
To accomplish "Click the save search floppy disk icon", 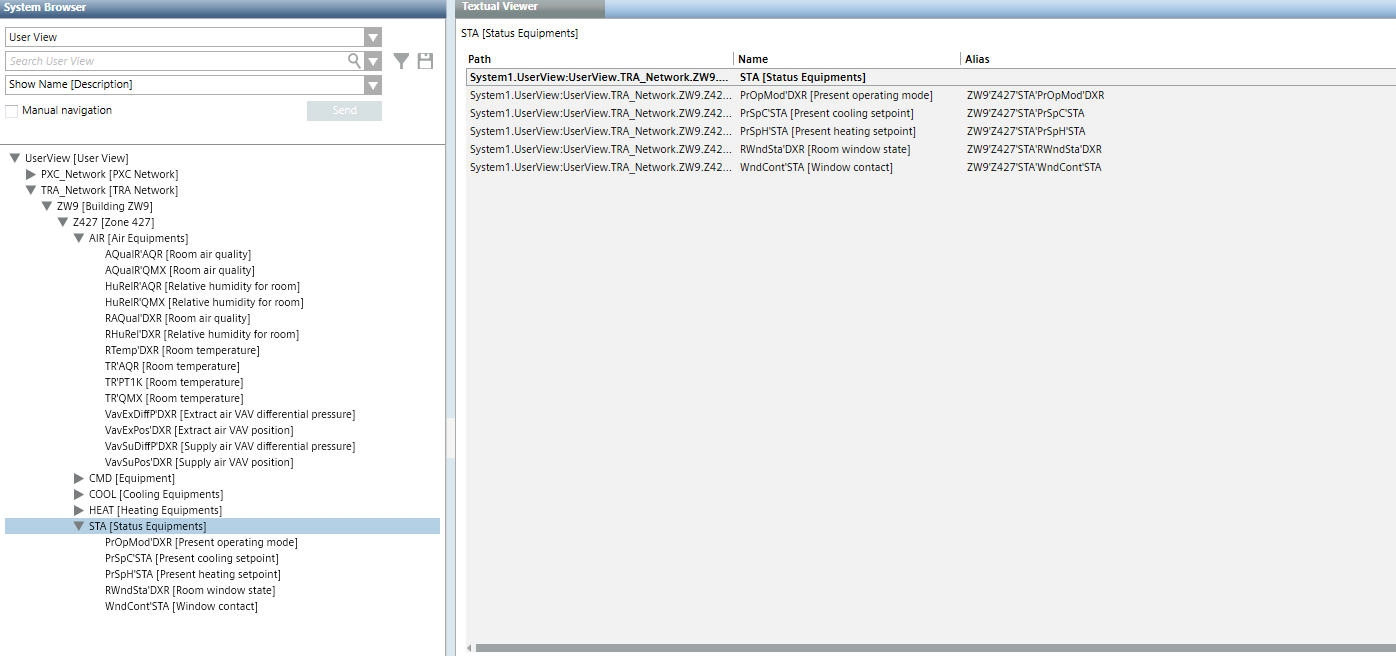I will pos(425,62).
